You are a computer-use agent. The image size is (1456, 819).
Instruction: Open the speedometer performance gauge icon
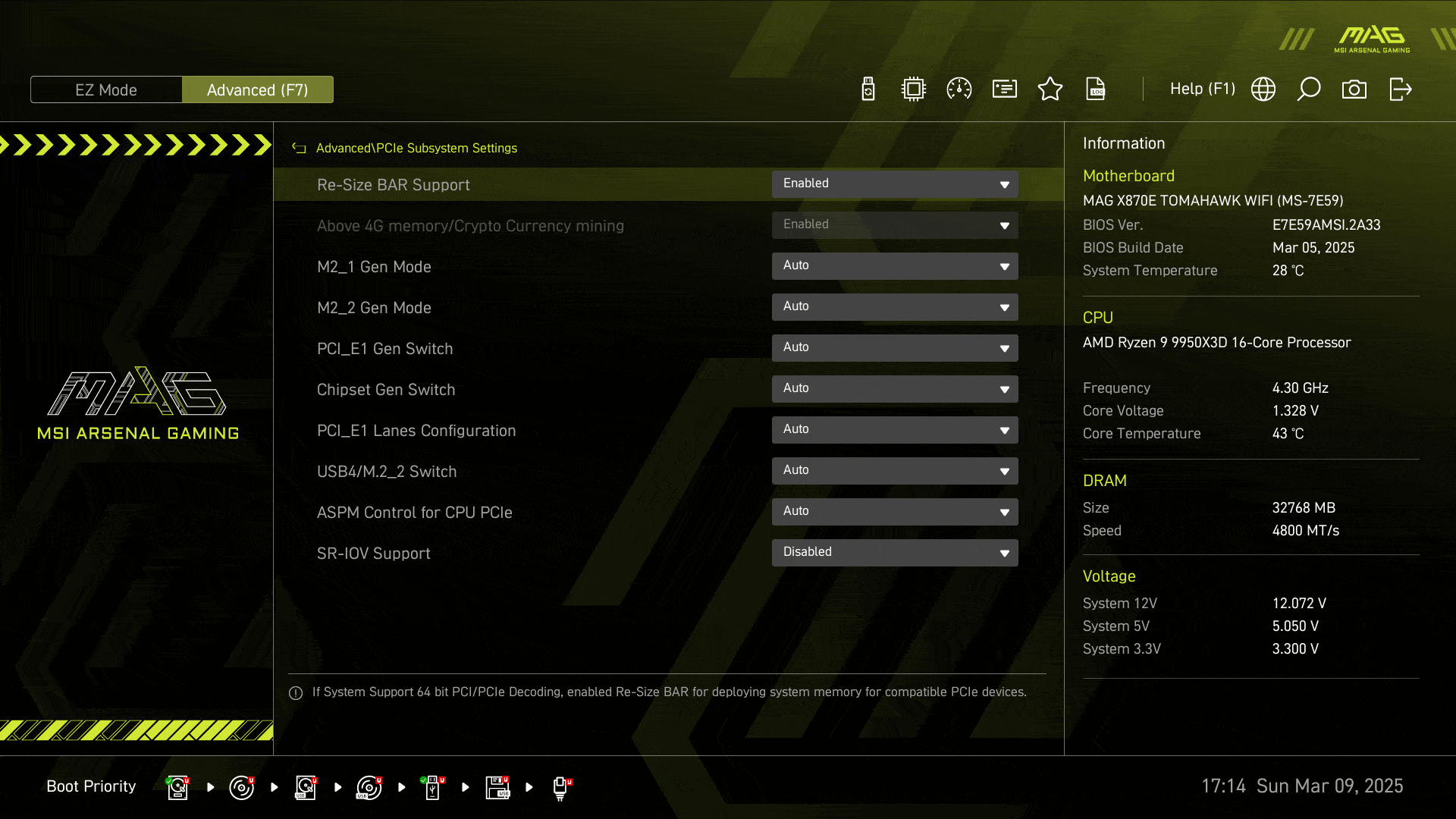[959, 89]
